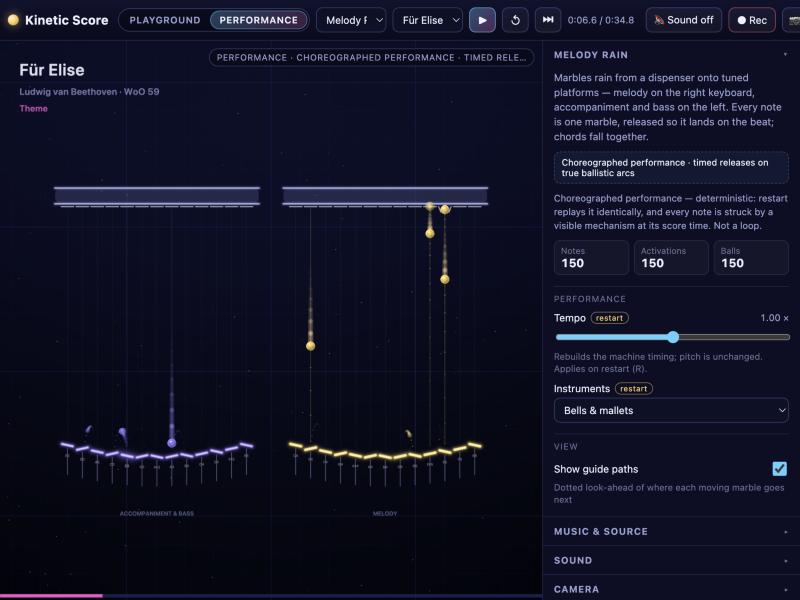Click the skip-to-end icon button
Image resolution: width=800 pixels, height=600 pixels.
[548, 20]
